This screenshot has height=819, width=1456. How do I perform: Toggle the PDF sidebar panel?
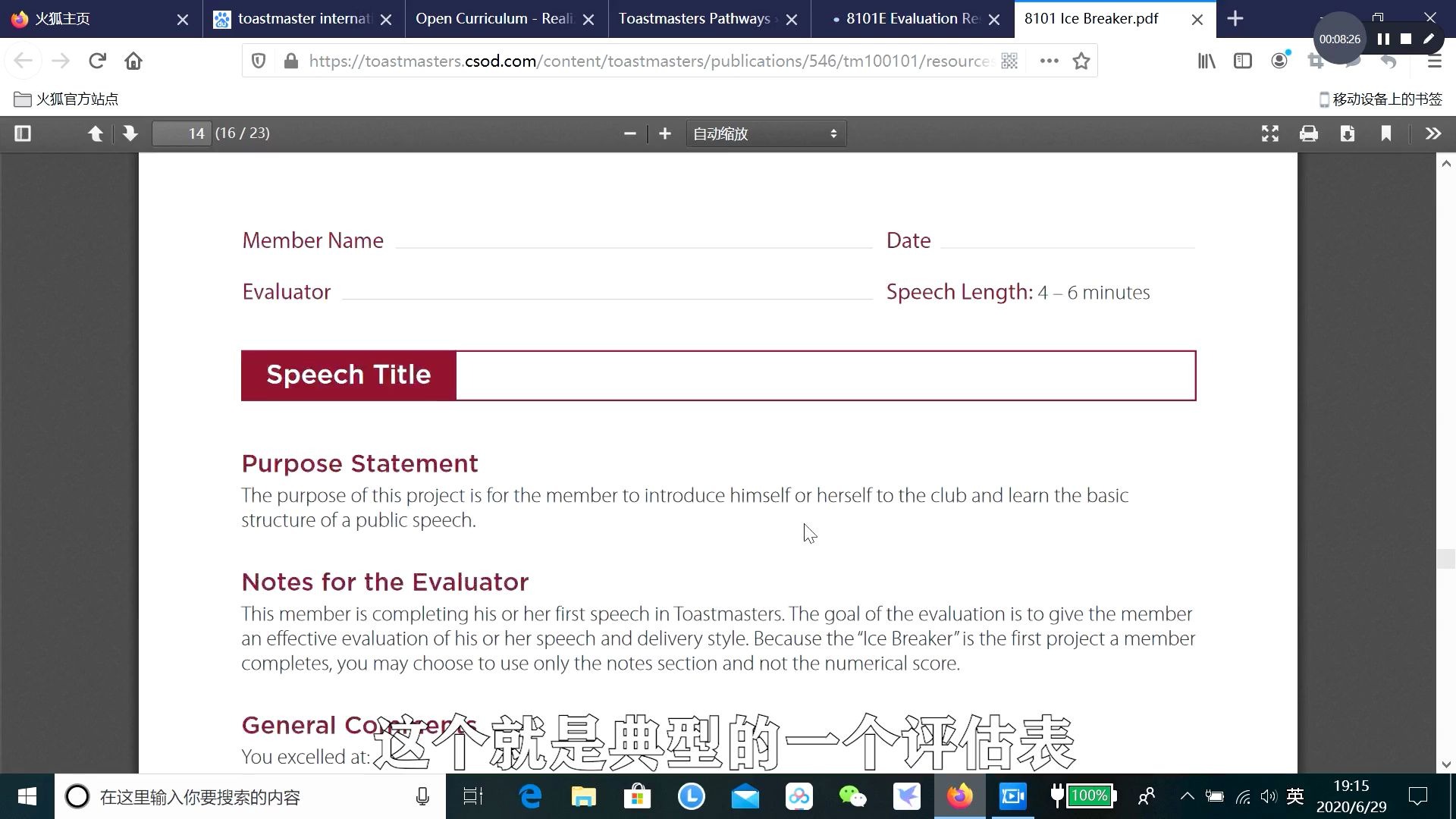(x=23, y=133)
